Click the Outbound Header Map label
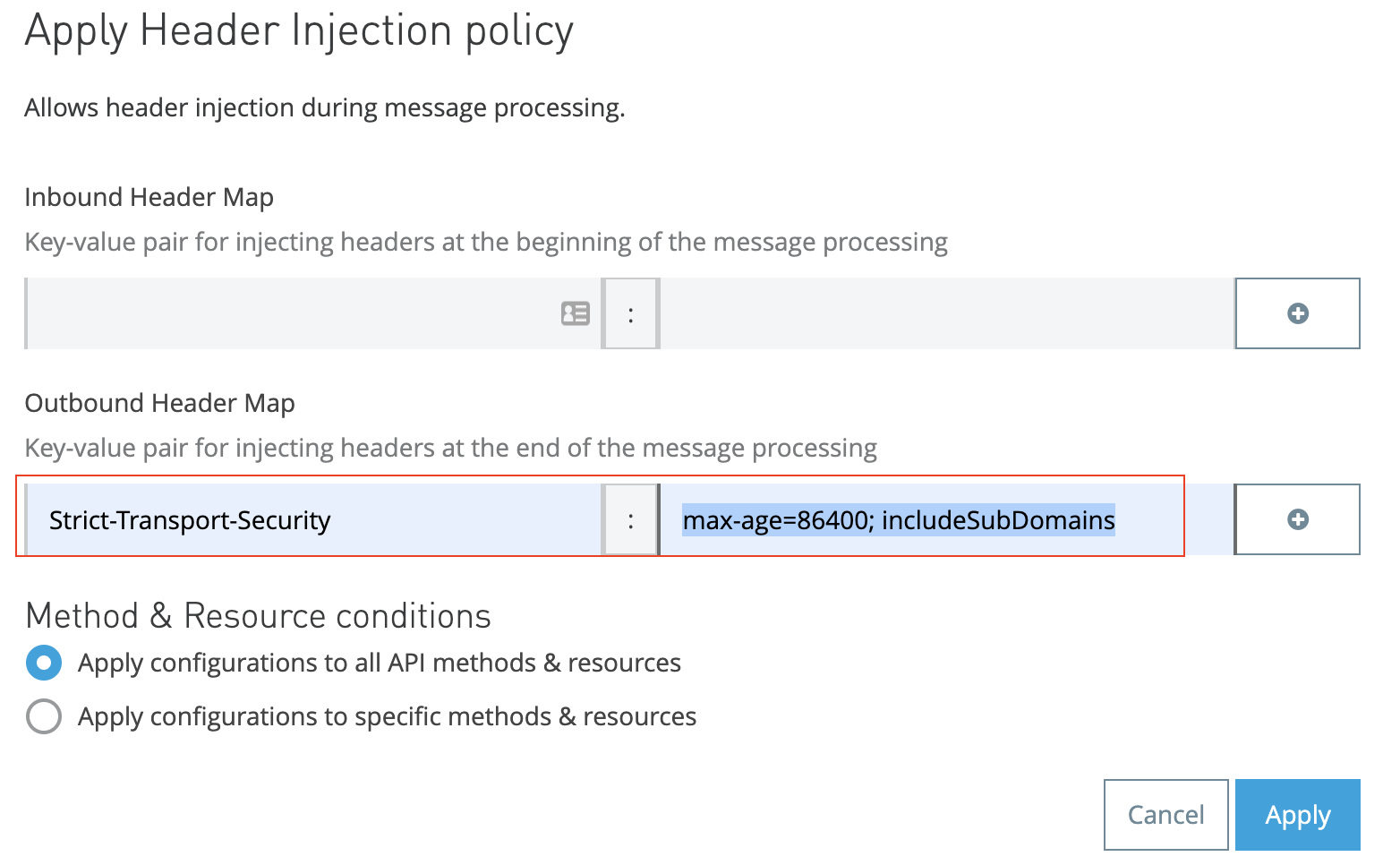This screenshot has height=865, width=1400. click(160, 403)
